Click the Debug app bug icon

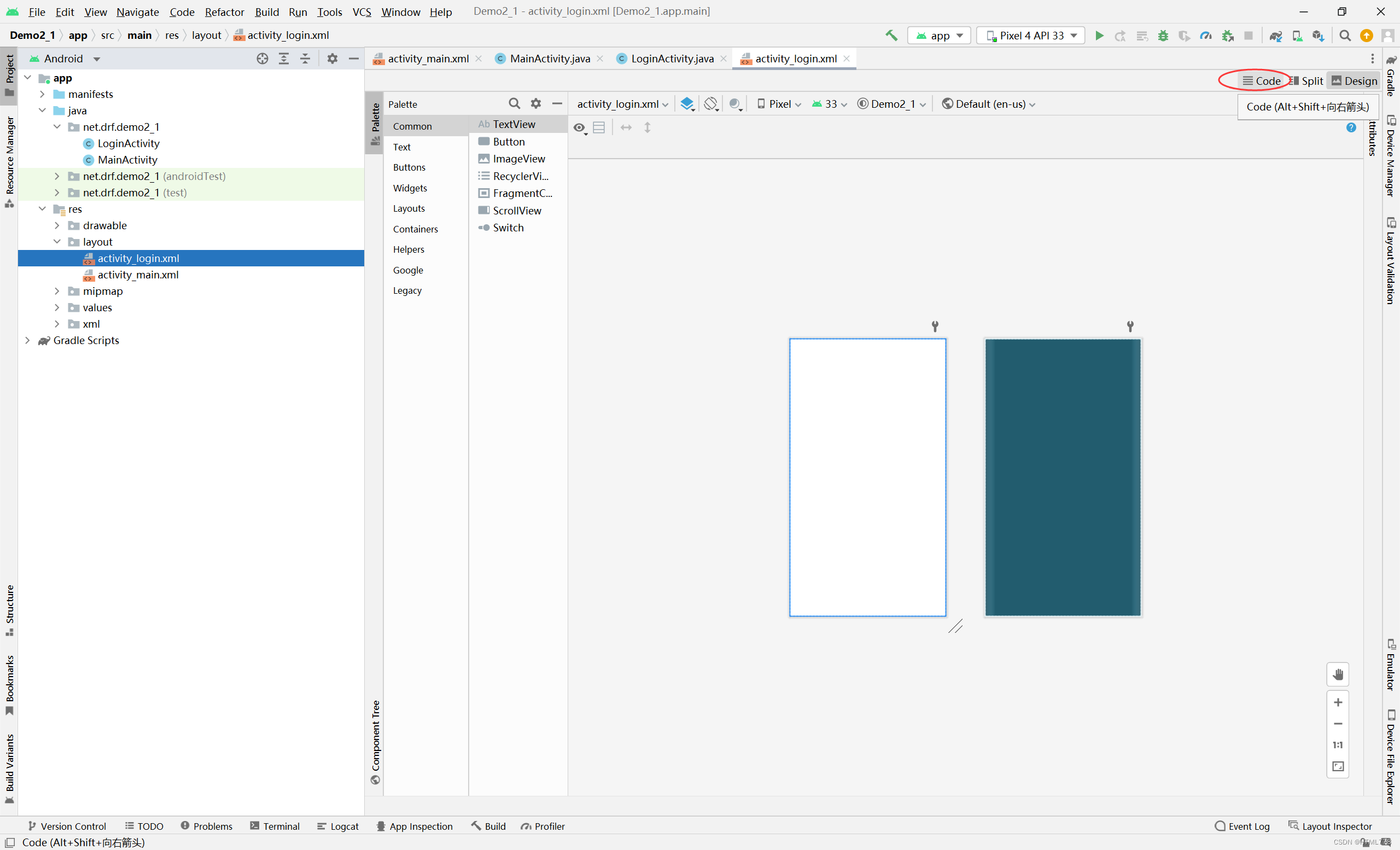[1163, 35]
